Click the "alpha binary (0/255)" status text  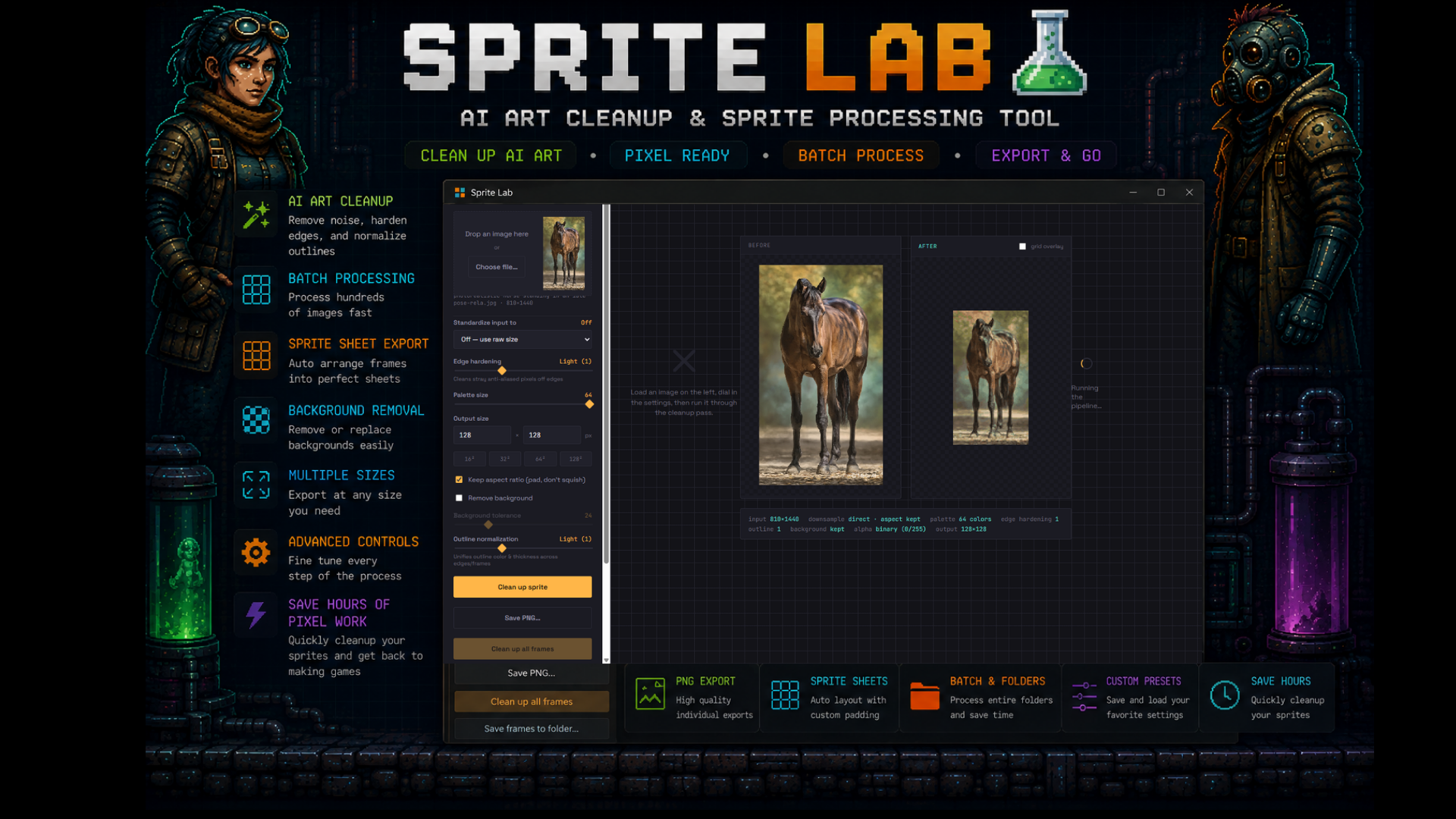(890, 529)
